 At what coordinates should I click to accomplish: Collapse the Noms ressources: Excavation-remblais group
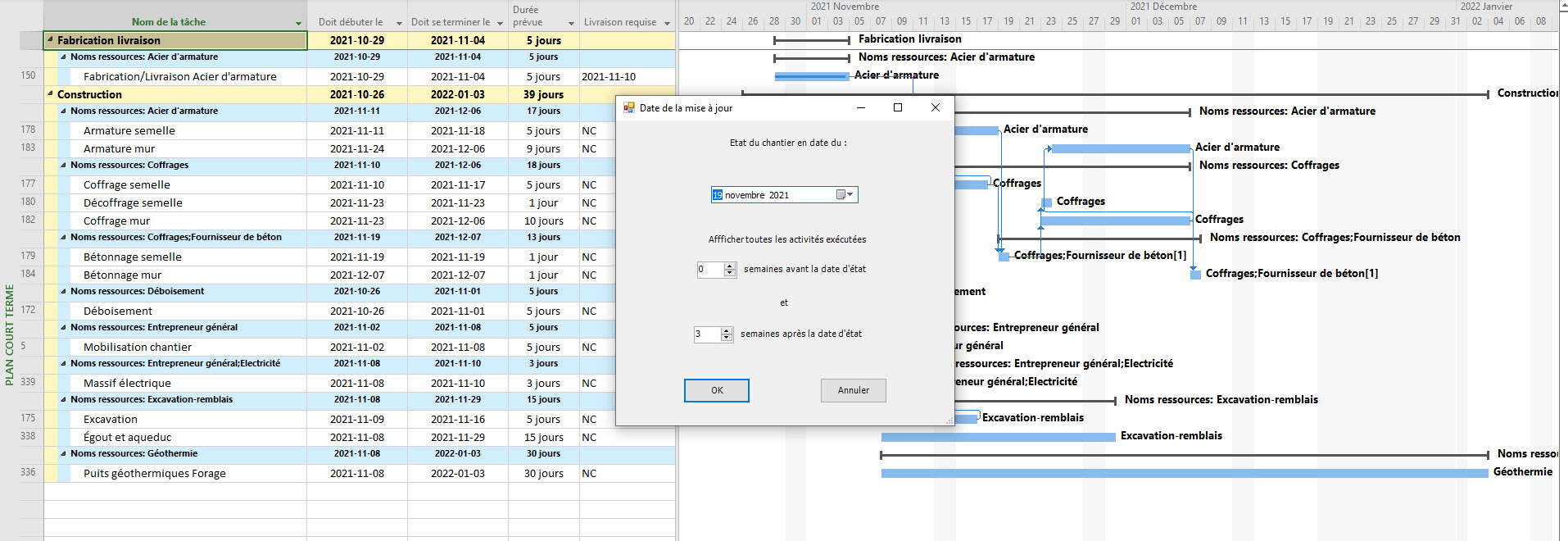point(64,399)
